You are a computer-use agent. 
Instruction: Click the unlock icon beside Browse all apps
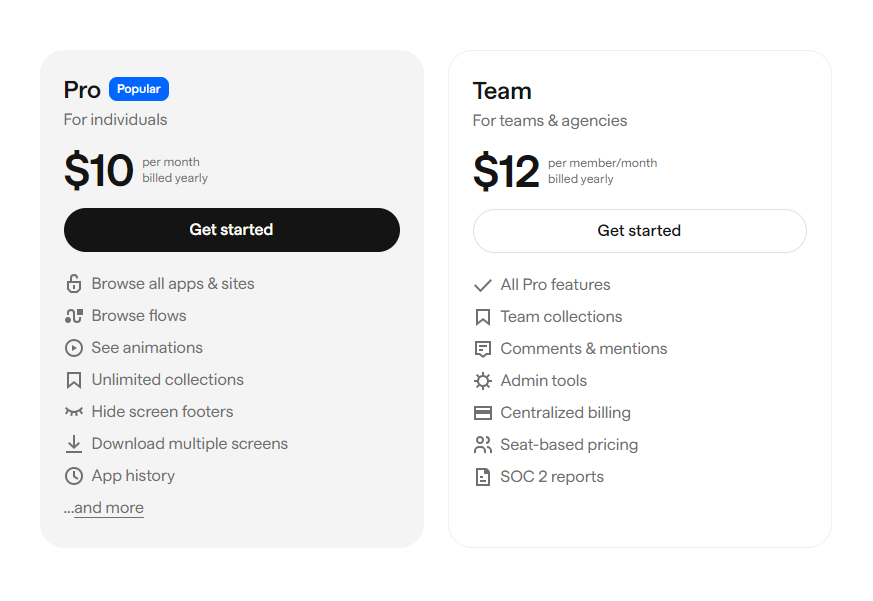73,284
